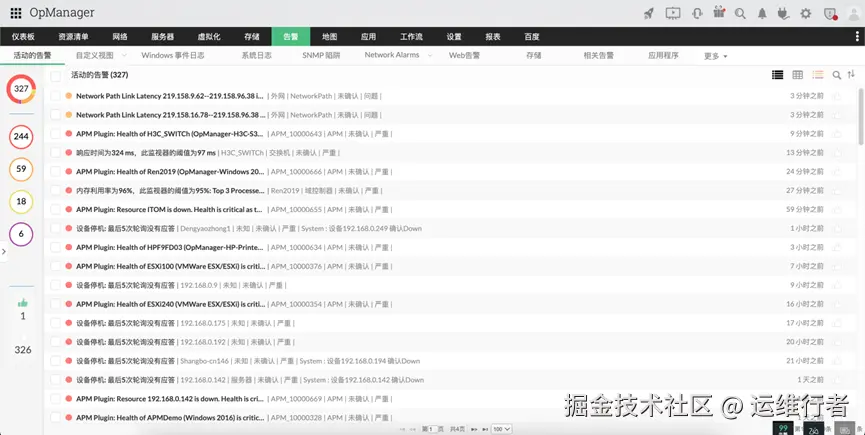Check the Health of Ren2019 alarm row

55,171
